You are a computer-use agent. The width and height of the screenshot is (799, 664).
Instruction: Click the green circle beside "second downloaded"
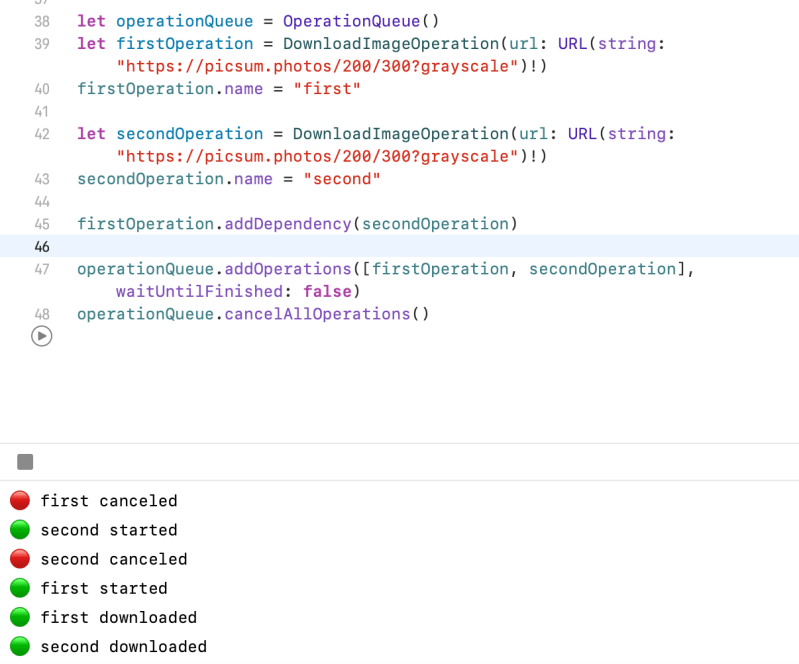pyautogui.click(x=20, y=646)
